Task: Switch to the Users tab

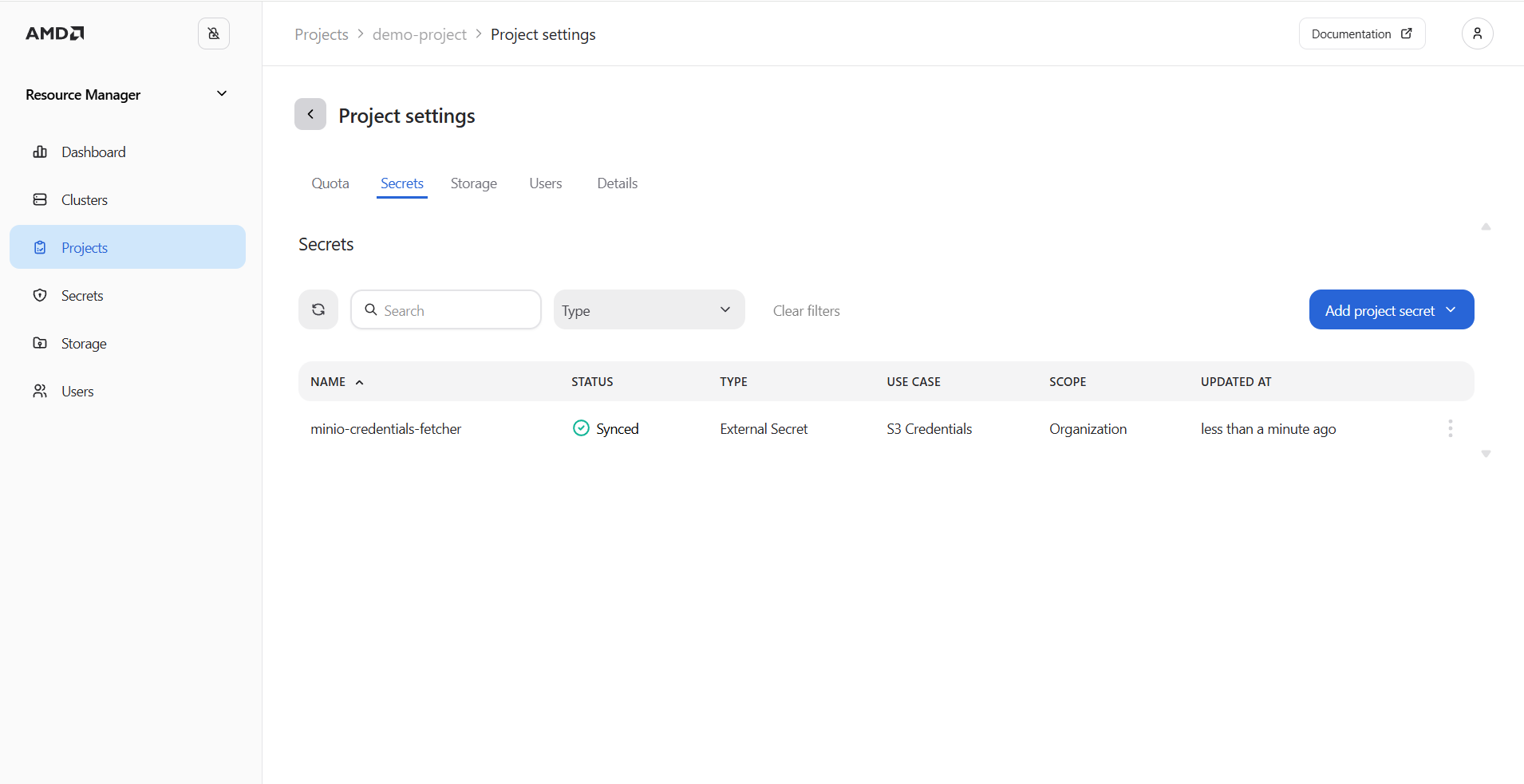Action: click(x=546, y=183)
